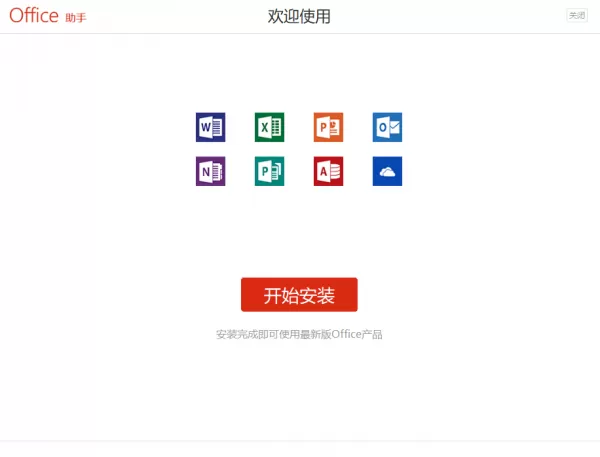Click the purple OneNote icon
Screen dimensions: 600x457
coord(210,171)
